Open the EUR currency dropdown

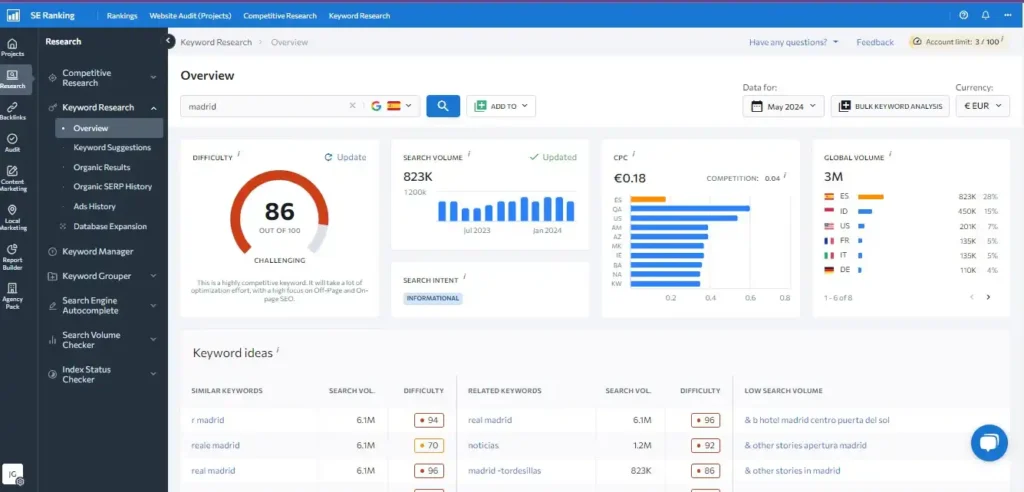982,106
